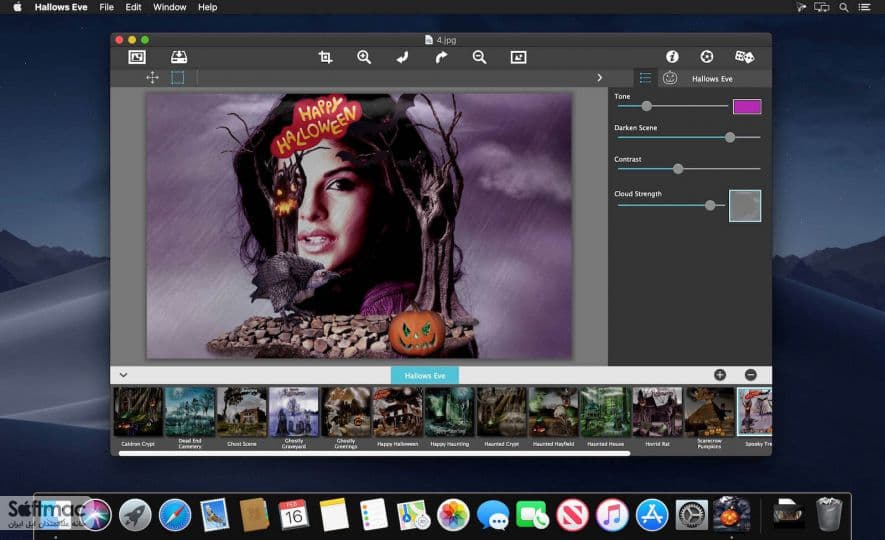Add a preset with the plus button
The height and width of the screenshot is (540, 885).
(720, 375)
